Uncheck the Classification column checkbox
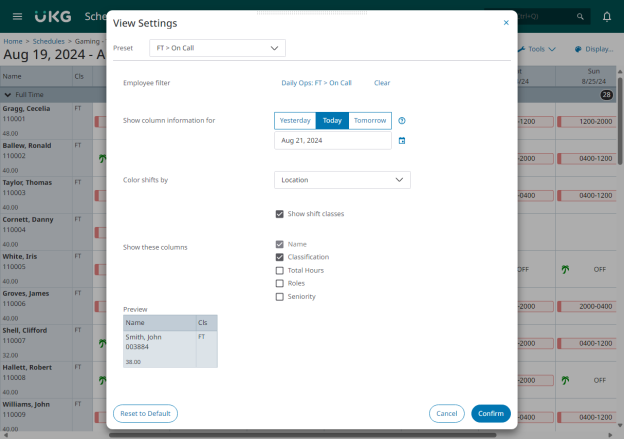Image resolution: width=624 pixels, height=439 pixels. pyautogui.click(x=280, y=257)
